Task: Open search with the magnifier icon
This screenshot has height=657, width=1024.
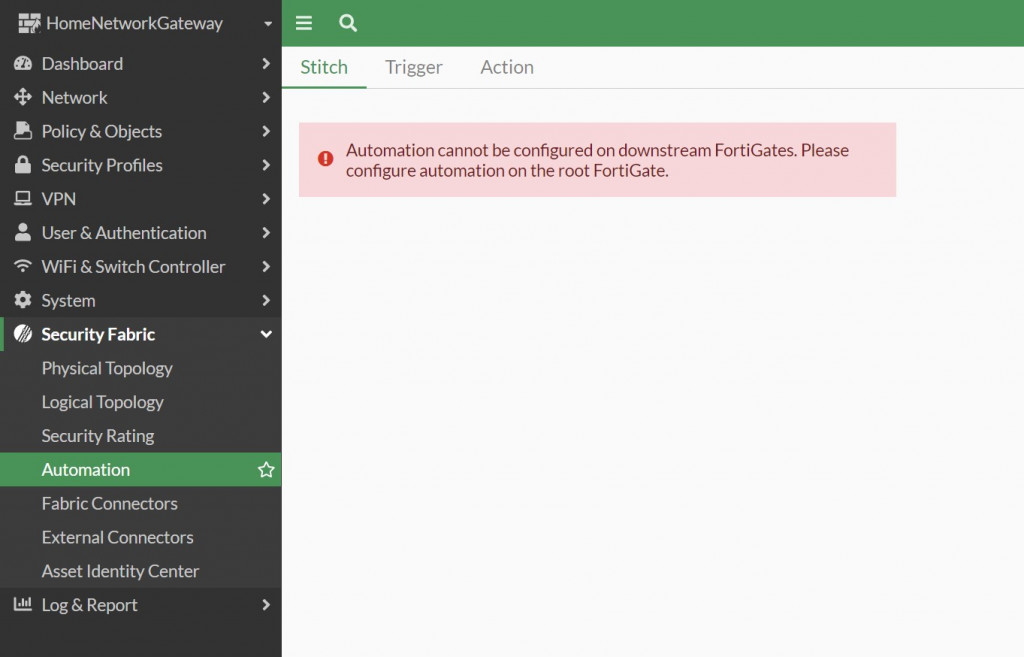Action: 348,24
